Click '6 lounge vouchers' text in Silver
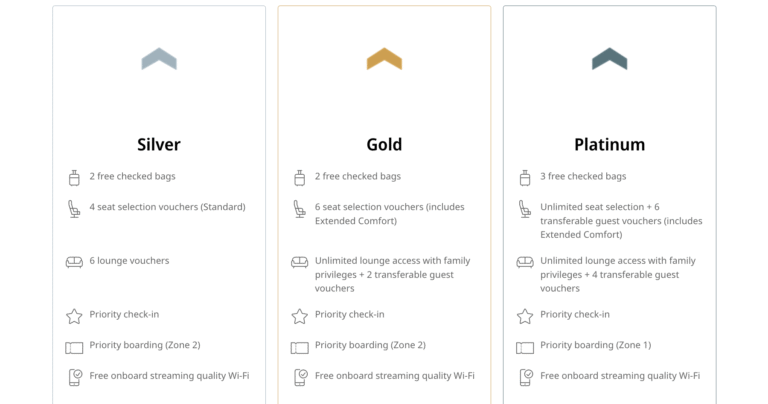This screenshot has width=768, height=404. pyautogui.click(x=129, y=261)
